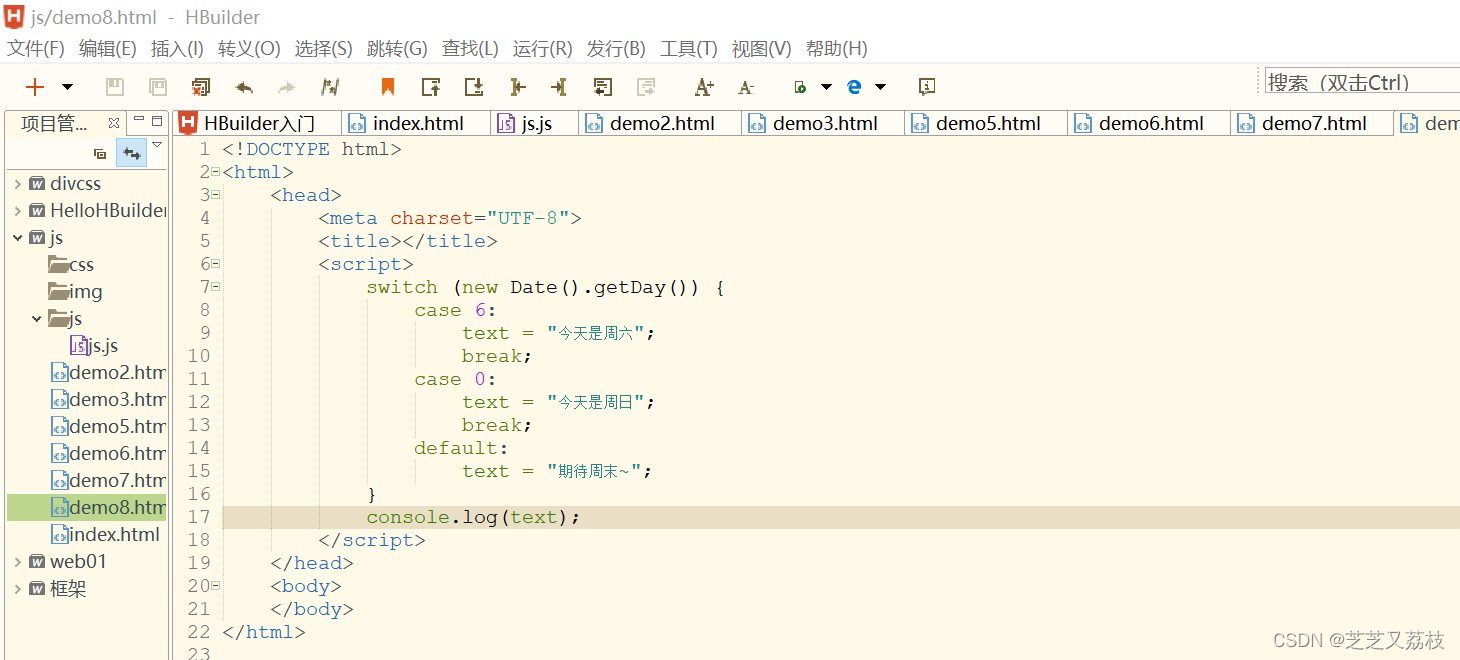The width and height of the screenshot is (1460, 660).
Task: Click the up-arrow page jump icon
Action: [431, 87]
